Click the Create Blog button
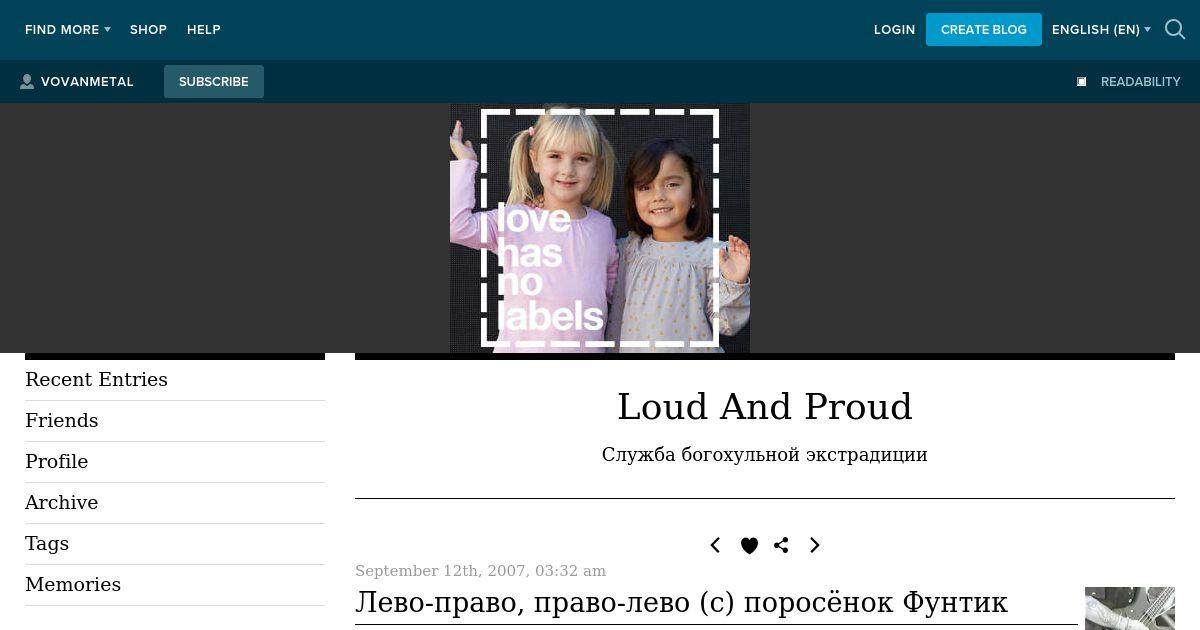 tap(984, 30)
